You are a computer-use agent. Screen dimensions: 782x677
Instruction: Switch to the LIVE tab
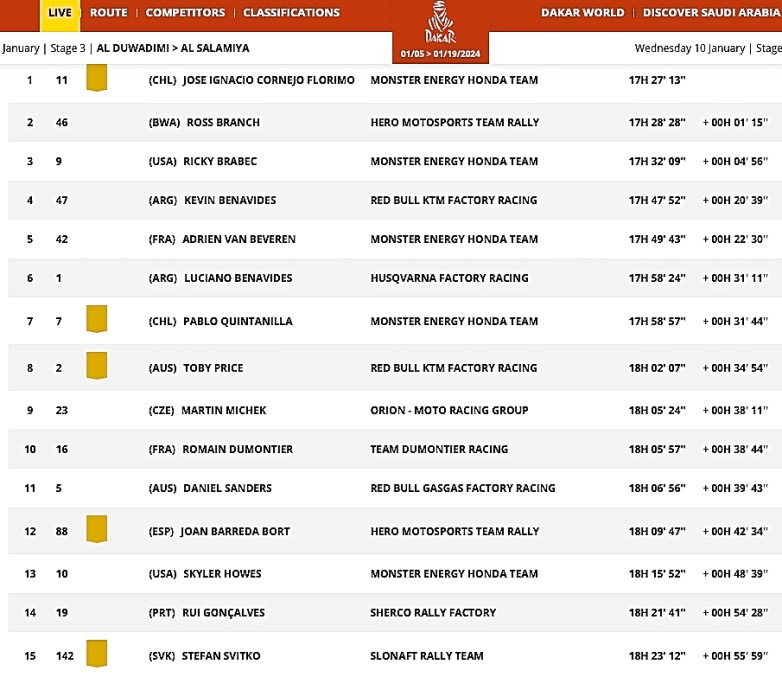tap(59, 13)
